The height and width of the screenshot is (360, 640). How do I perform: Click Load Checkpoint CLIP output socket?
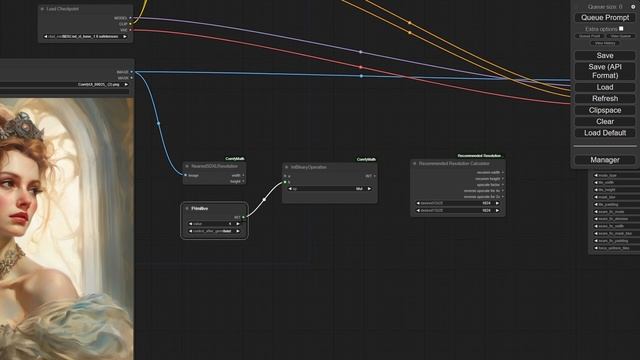click(x=131, y=24)
